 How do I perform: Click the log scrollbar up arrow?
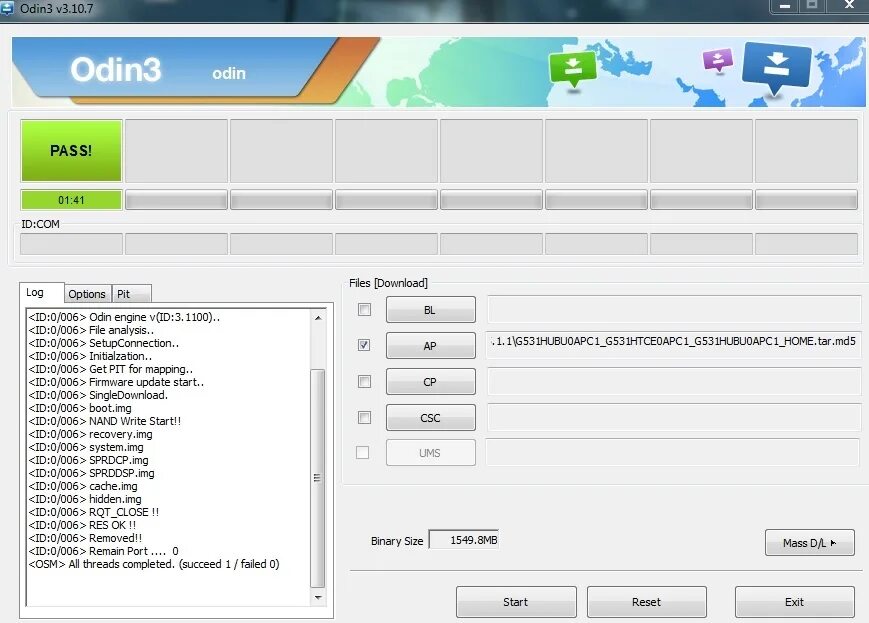(318, 318)
